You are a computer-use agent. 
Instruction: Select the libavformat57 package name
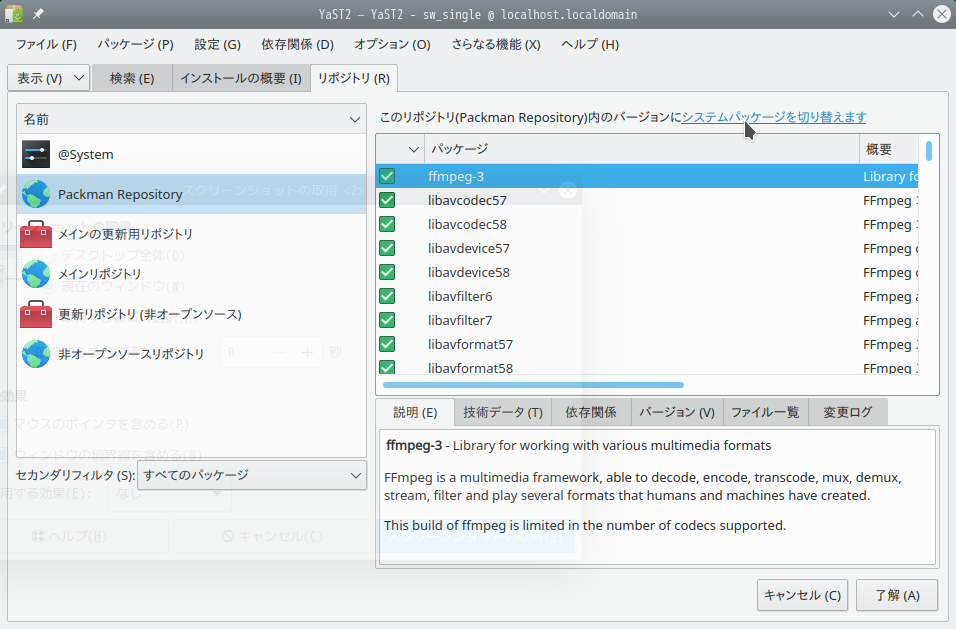[471, 344]
